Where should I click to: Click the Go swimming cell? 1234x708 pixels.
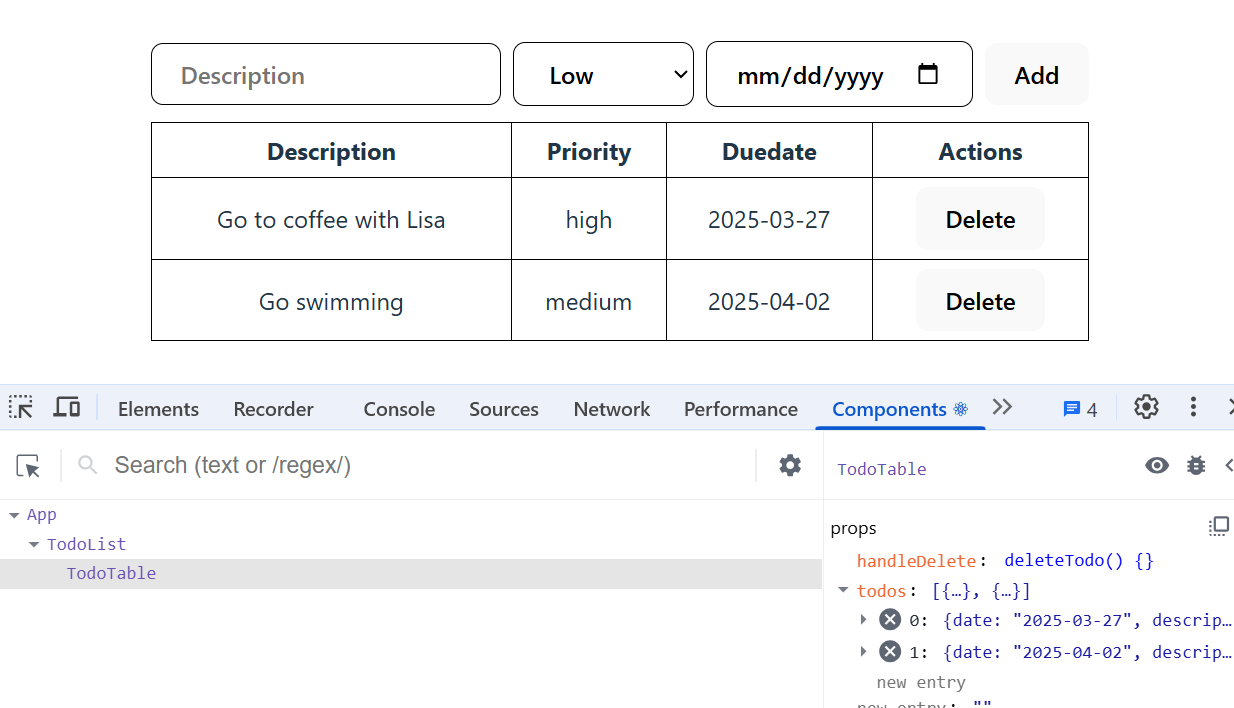(331, 301)
